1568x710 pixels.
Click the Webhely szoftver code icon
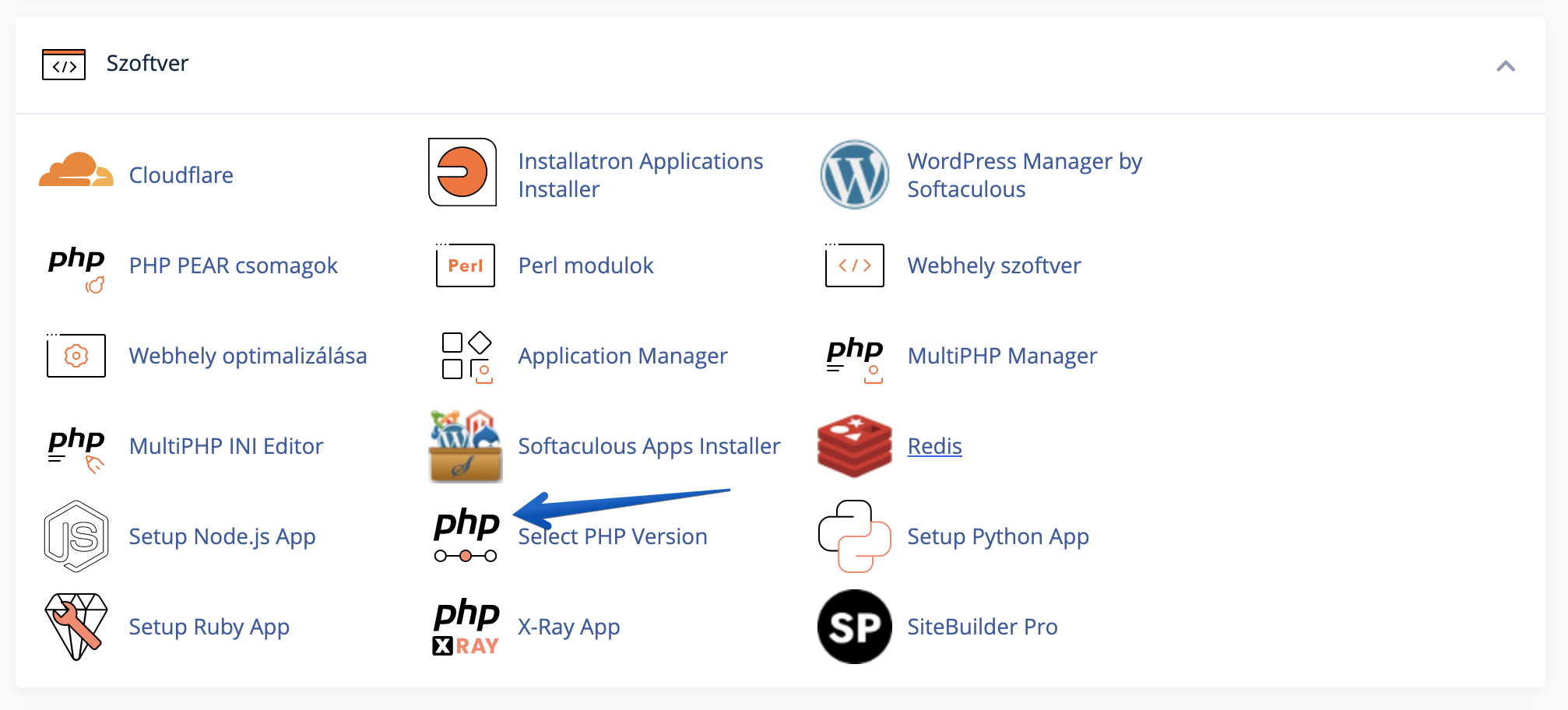pyautogui.click(x=855, y=265)
